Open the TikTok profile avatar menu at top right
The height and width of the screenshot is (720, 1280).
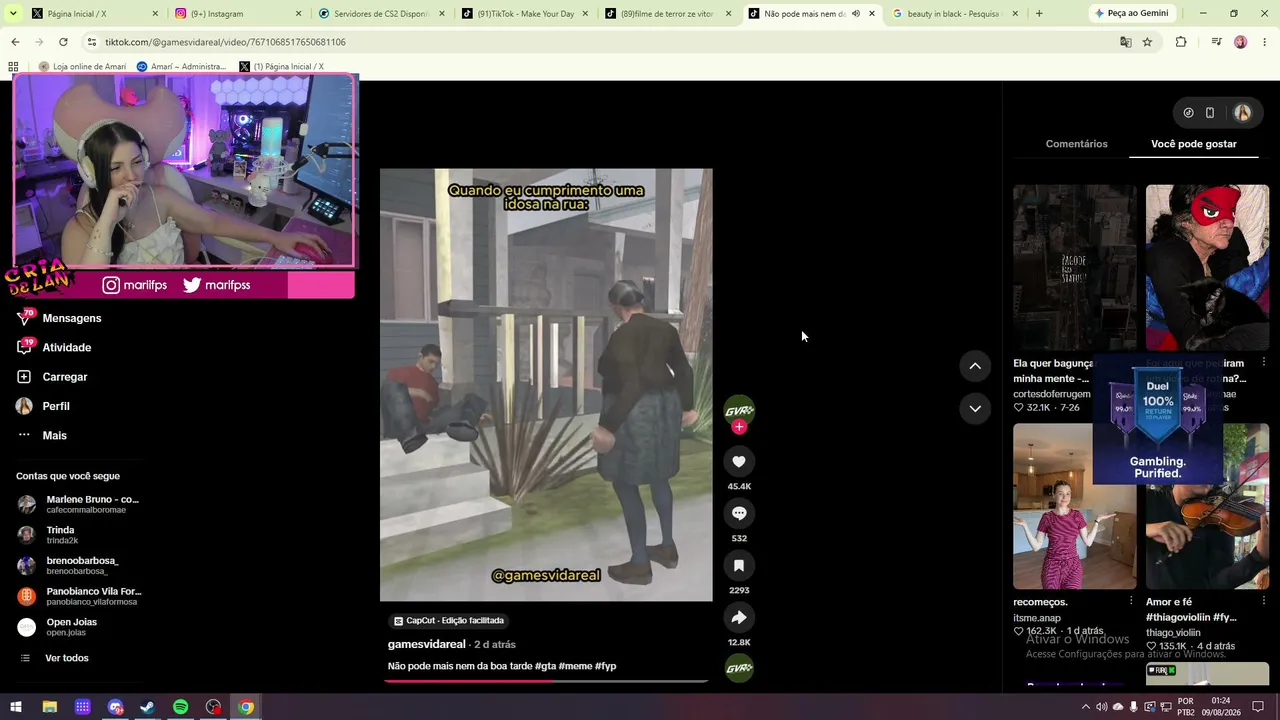1243,113
